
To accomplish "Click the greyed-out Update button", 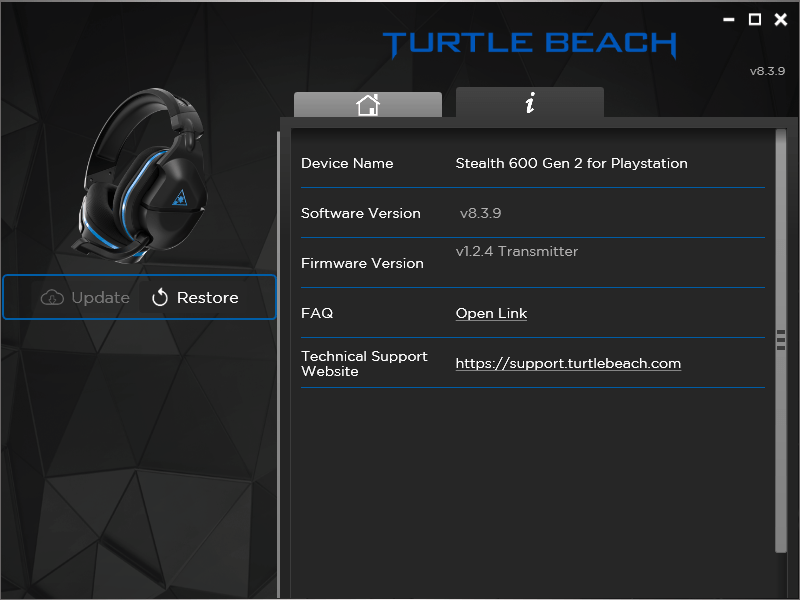I will [85, 297].
